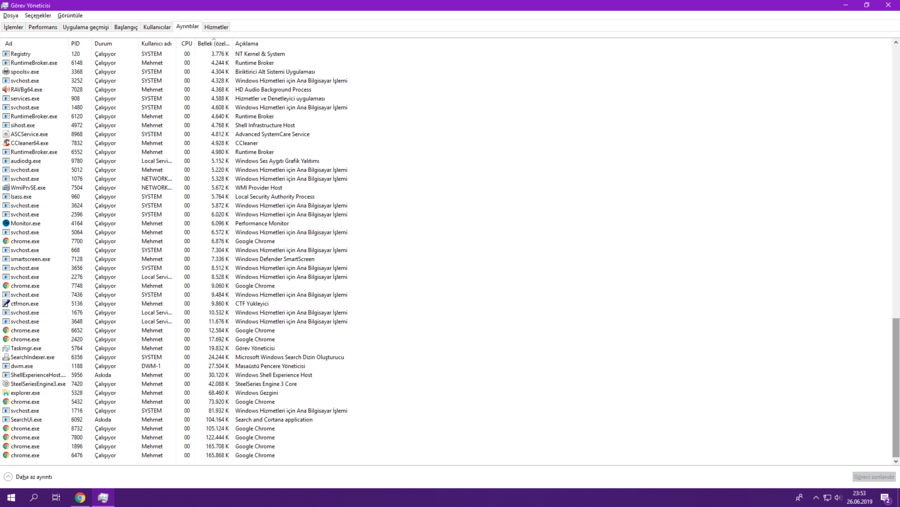Image resolution: width=900 pixels, height=507 pixels.
Task: Click the dwm.exe icon
Action: (6, 366)
